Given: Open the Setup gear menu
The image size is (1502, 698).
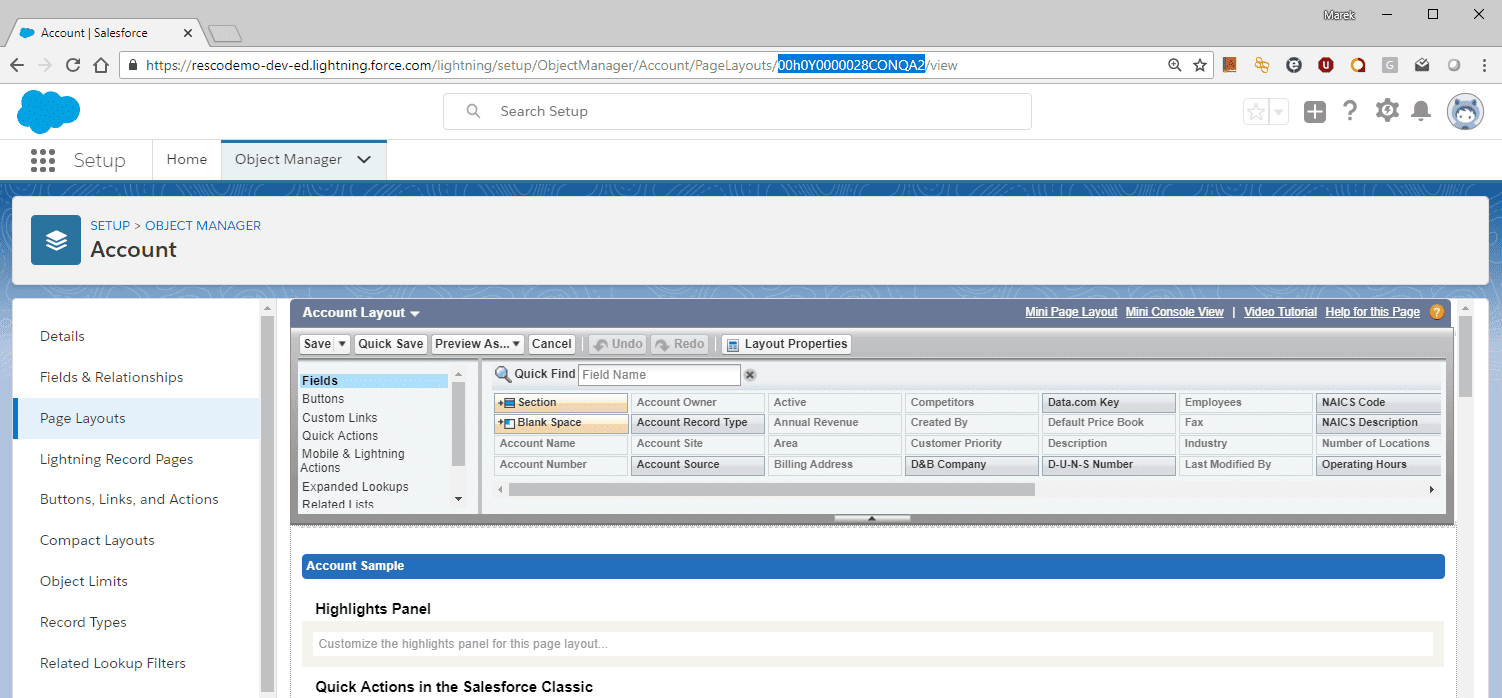Looking at the screenshot, I should coord(1387,111).
